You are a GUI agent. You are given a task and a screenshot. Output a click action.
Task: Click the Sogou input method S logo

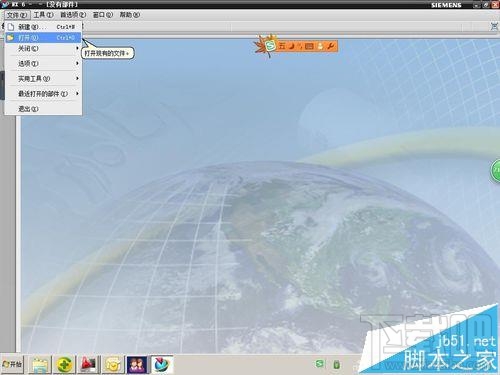[x=271, y=46]
